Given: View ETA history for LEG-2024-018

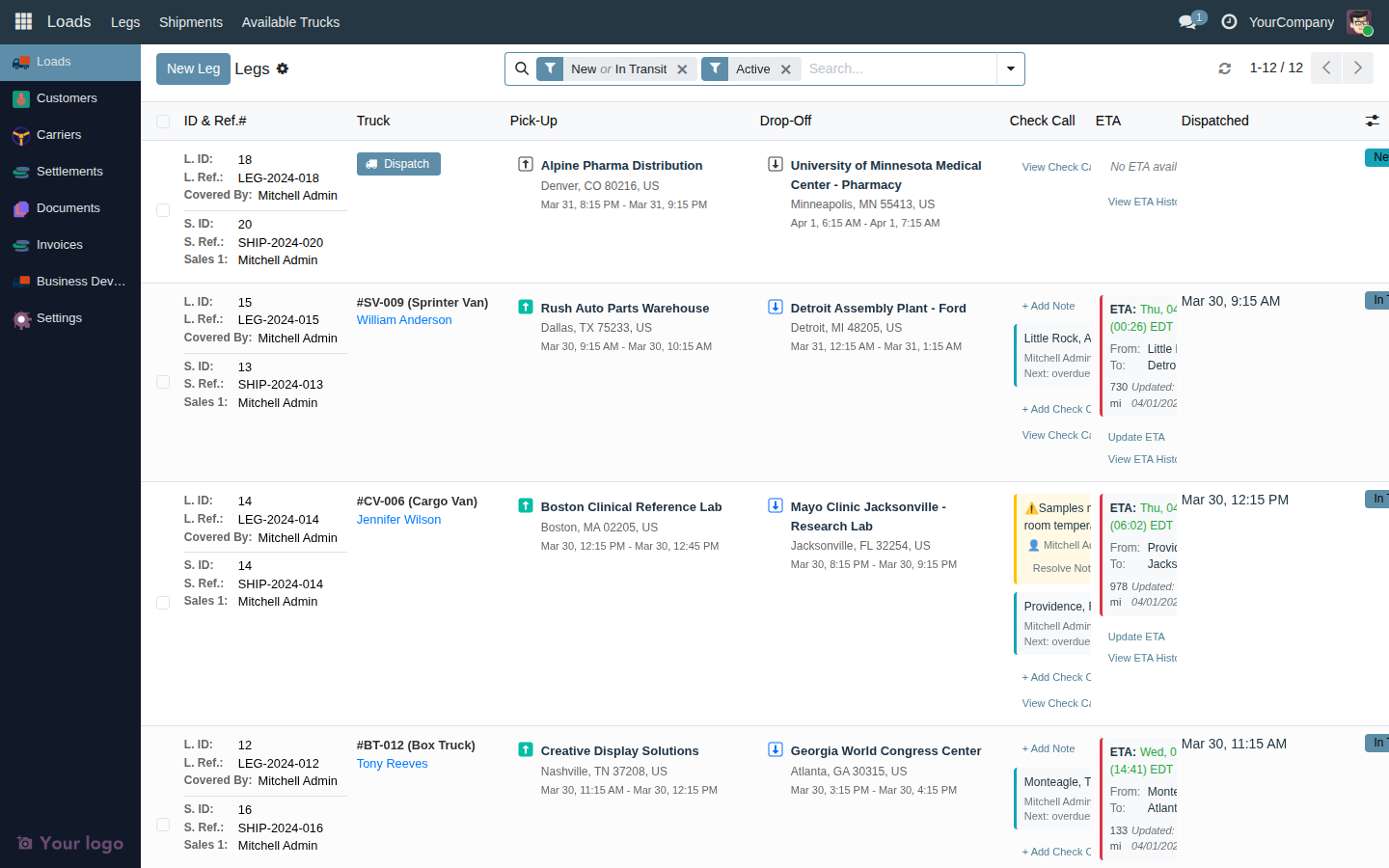Looking at the screenshot, I should point(1142,202).
